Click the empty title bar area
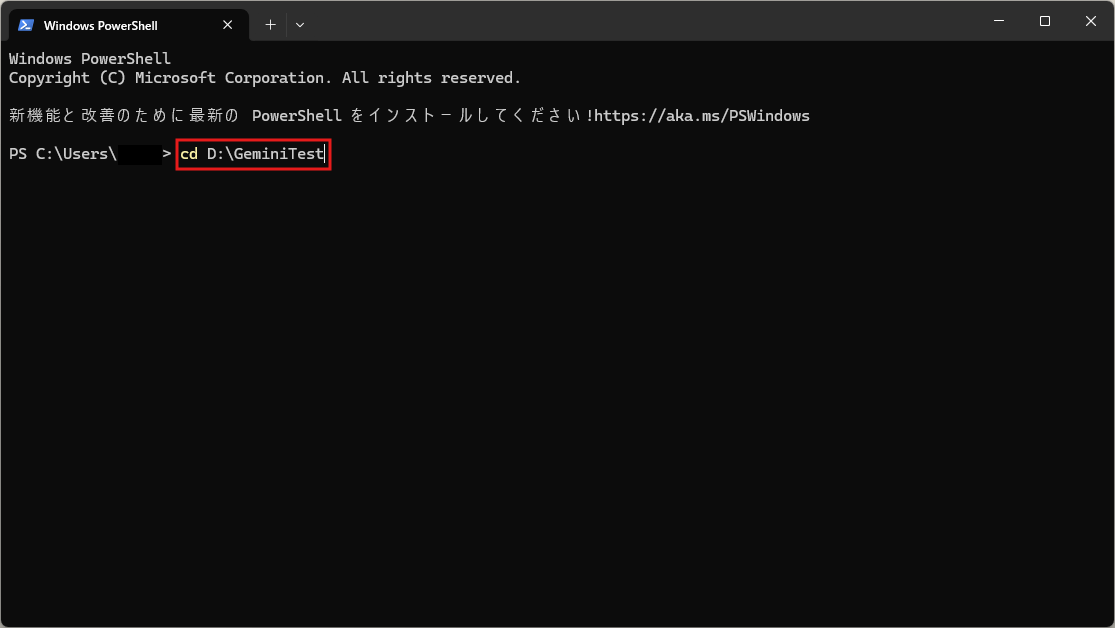This screenshot has width=1115, height=628. [x=640, y=22]
